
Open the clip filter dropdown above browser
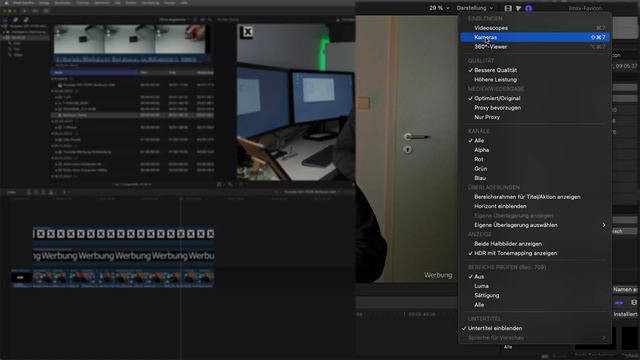click(175, 20)
